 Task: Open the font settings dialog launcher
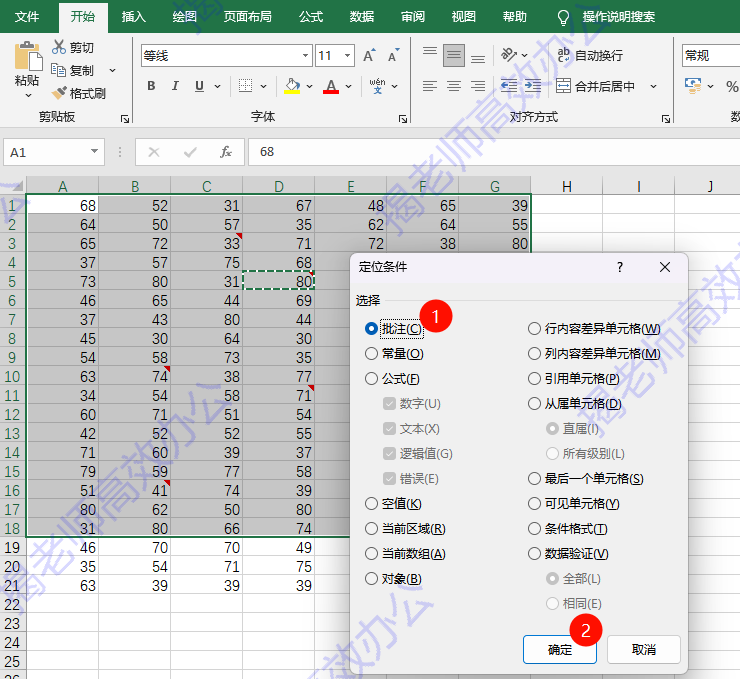403,119
